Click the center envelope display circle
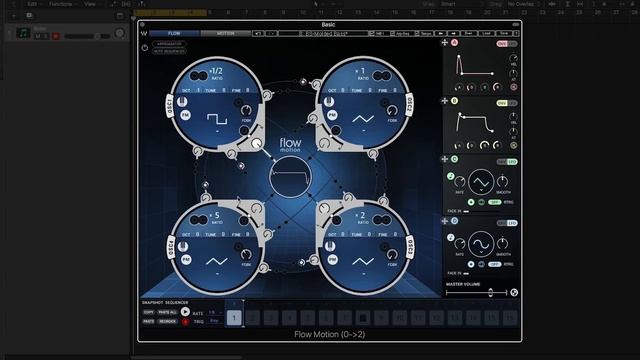Screen dimensions: 640x360 point(290,177)
